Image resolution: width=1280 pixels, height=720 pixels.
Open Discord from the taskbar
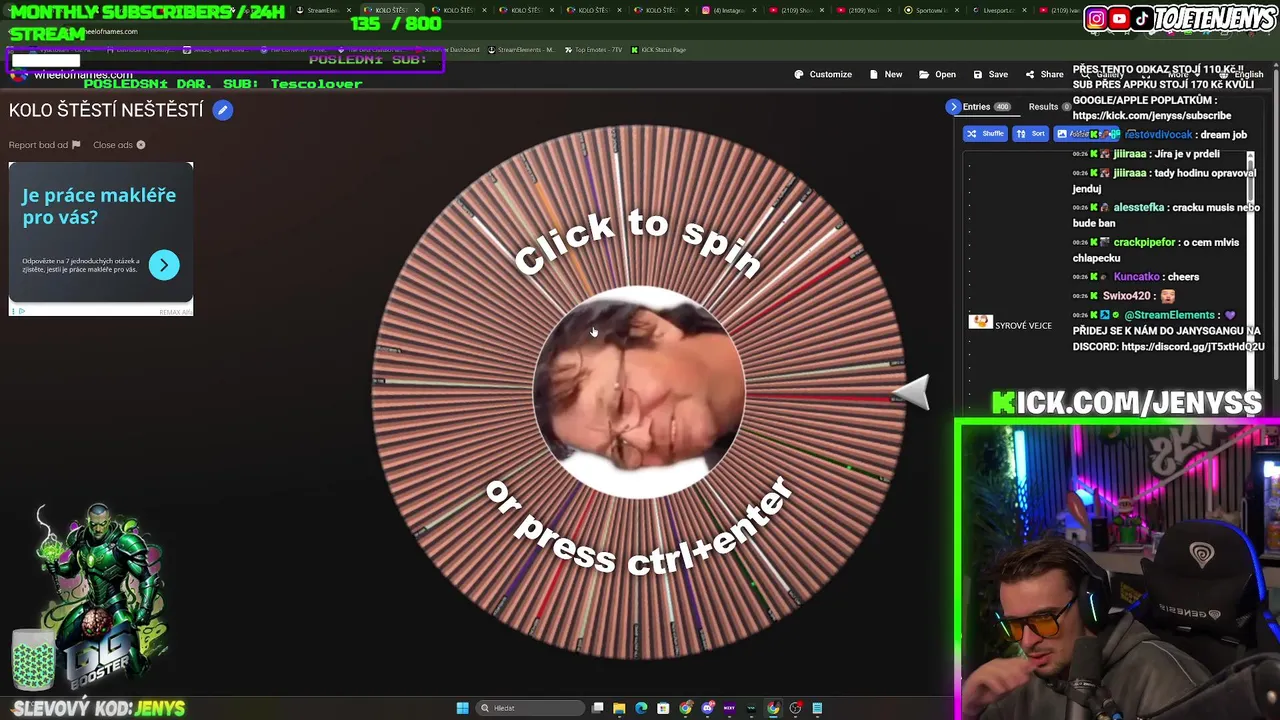point(707,708)
